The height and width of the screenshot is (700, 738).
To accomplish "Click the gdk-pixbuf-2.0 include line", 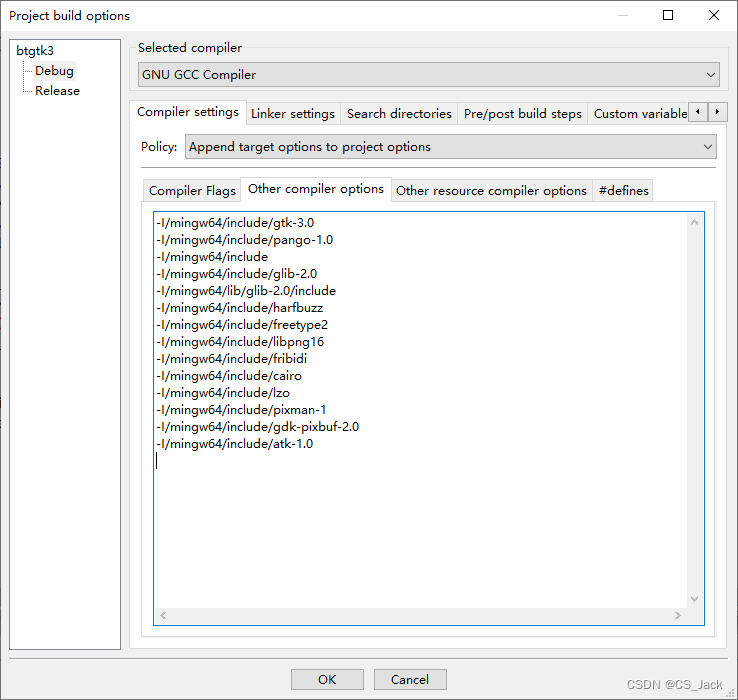I will click(x=257, y=426).
